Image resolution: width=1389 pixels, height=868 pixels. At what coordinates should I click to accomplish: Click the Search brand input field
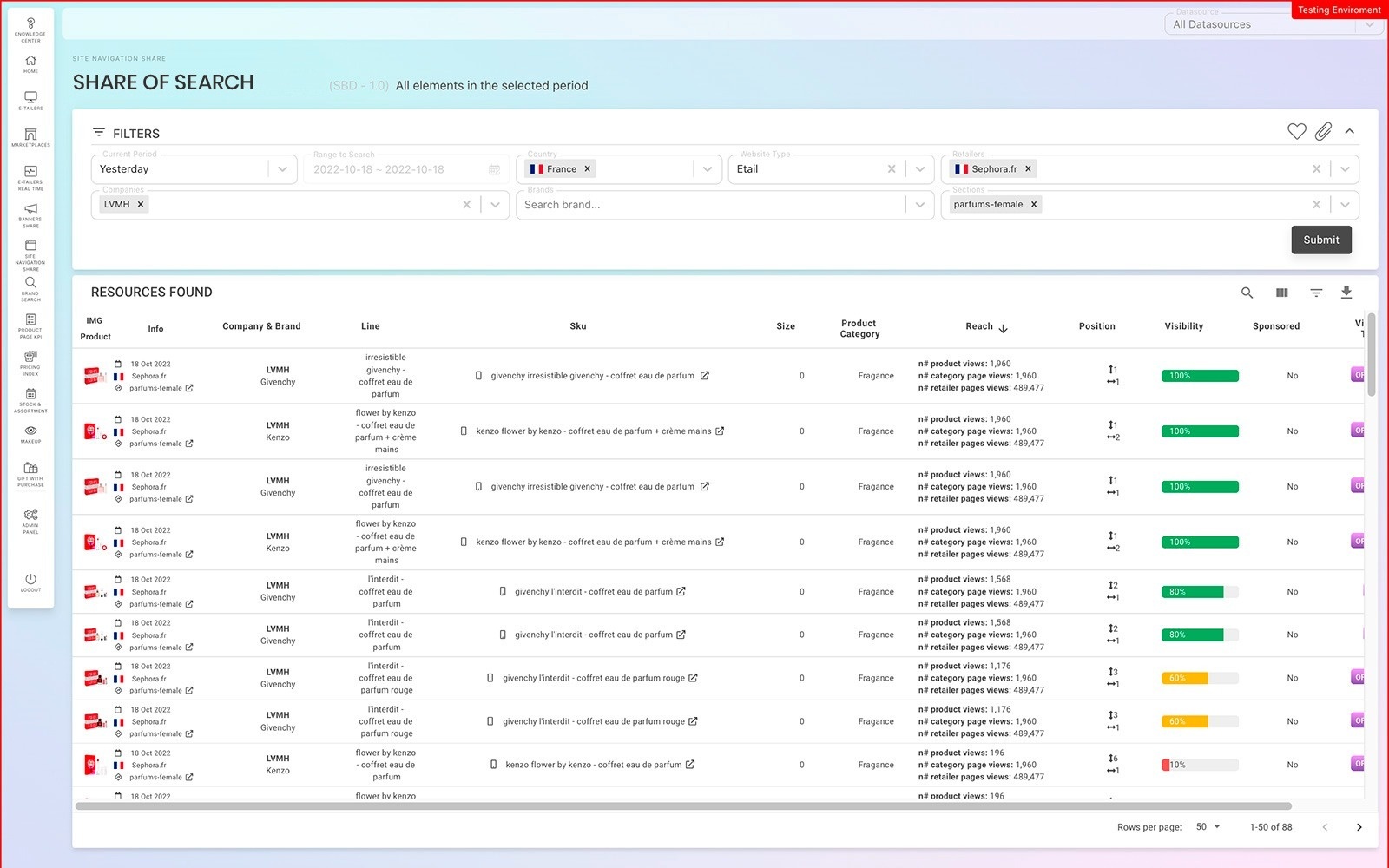[710, 205]
